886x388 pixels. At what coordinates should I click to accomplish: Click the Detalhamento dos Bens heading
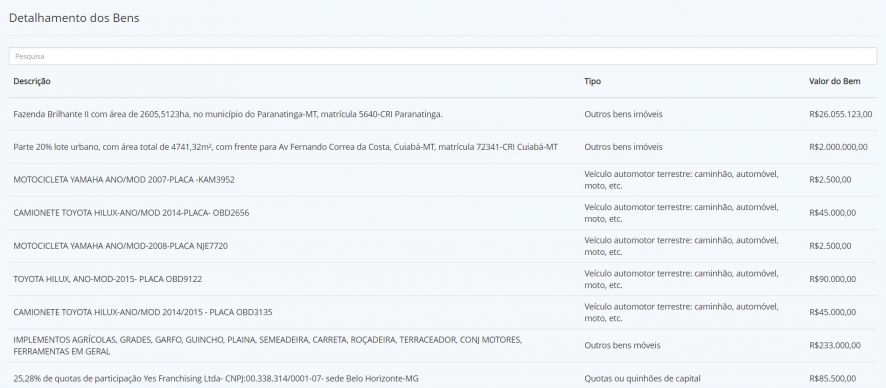[x=74, y=18]
